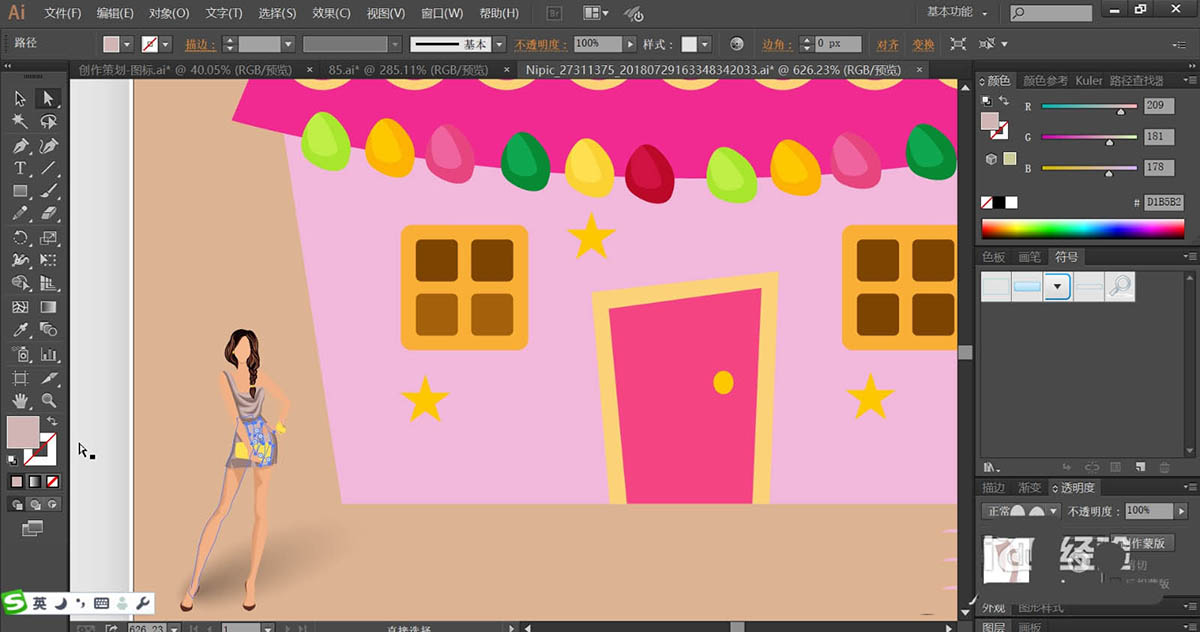Select the Column Graph tool

[x=48, y=354]
